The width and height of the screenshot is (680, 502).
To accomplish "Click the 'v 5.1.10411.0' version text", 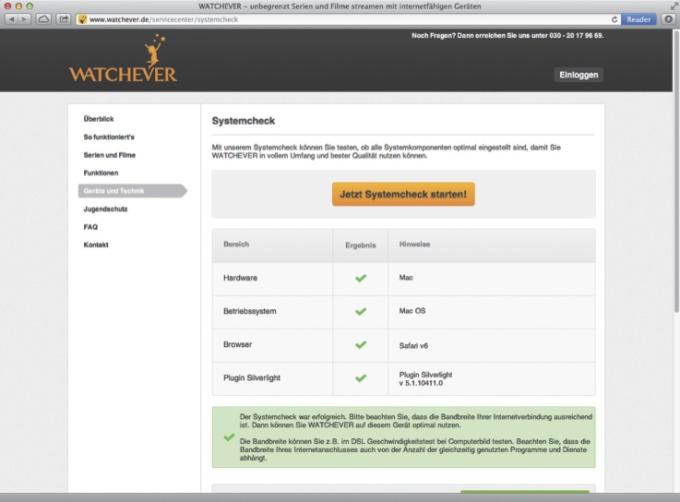I will click(x=421, y=383).
